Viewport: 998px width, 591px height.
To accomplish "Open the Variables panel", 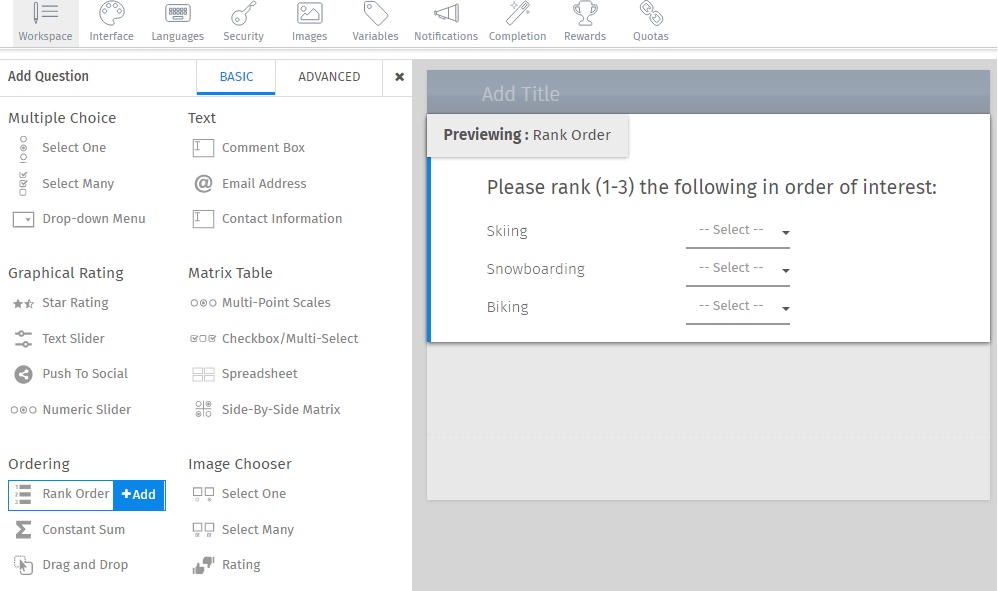I will tap(375, 21).
